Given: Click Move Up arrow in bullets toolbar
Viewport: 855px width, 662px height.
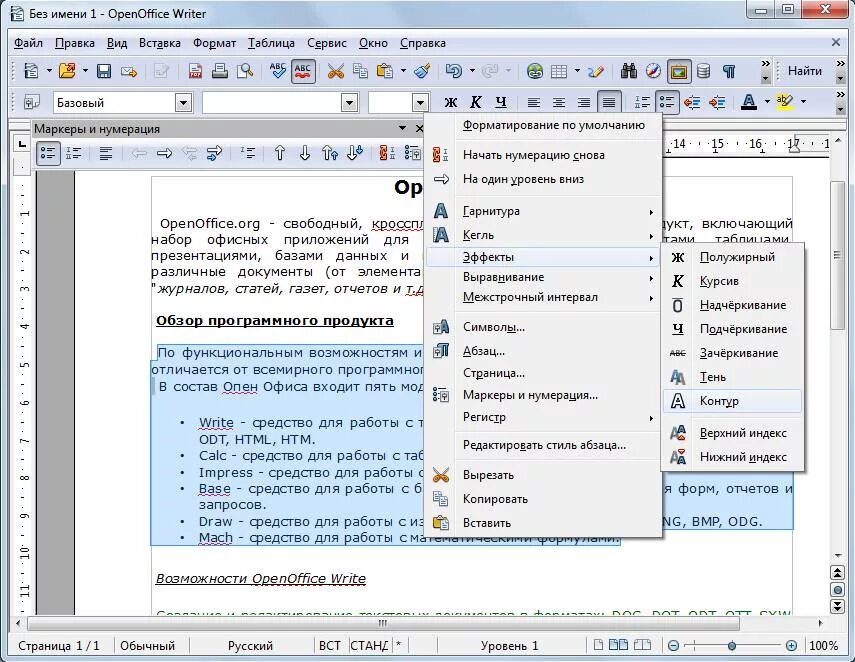Looking at the screenshot, I should point(279,153).
